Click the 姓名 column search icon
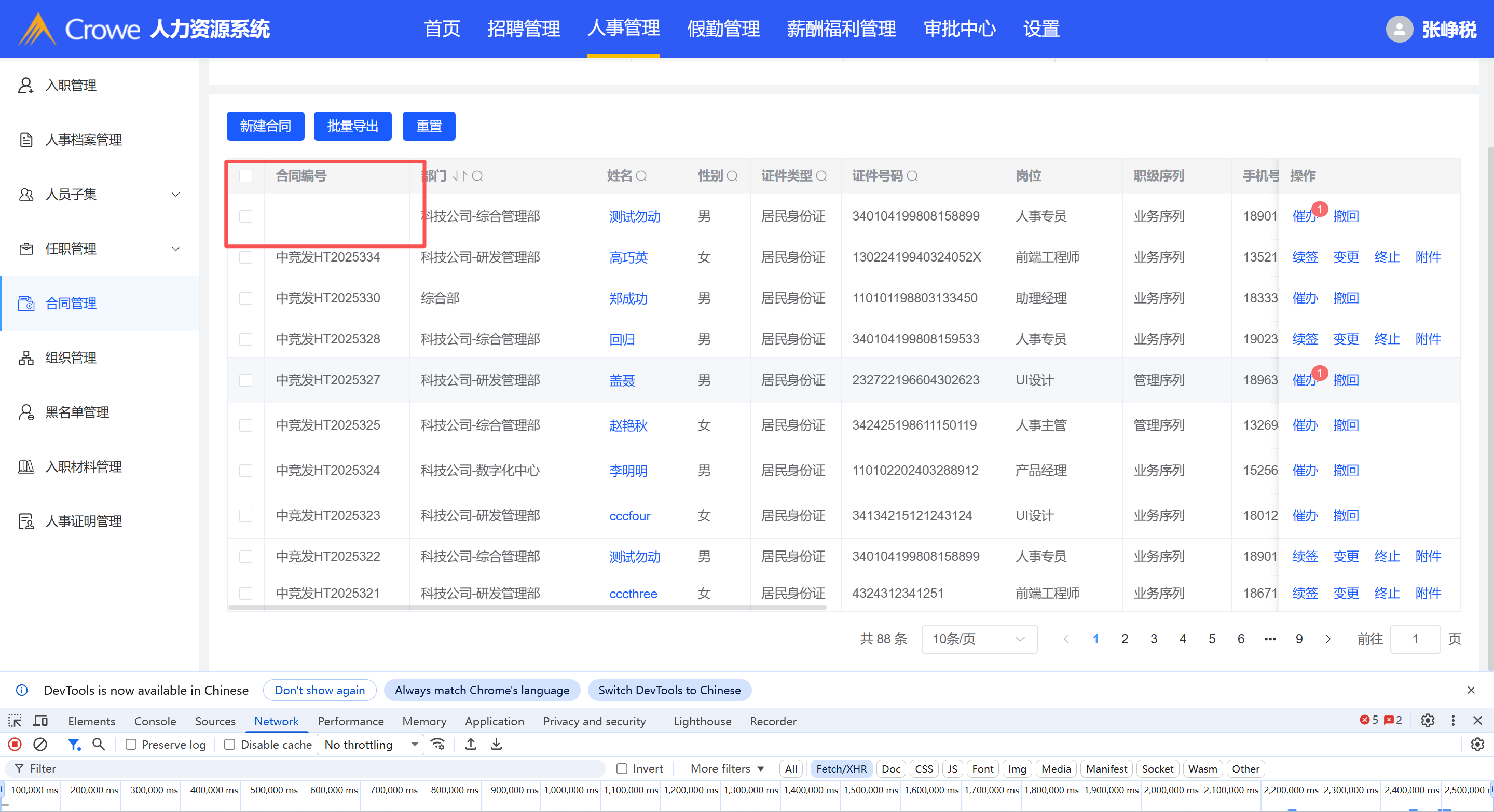This screenshot has height=812, width=1494. (x=641, y=176)
